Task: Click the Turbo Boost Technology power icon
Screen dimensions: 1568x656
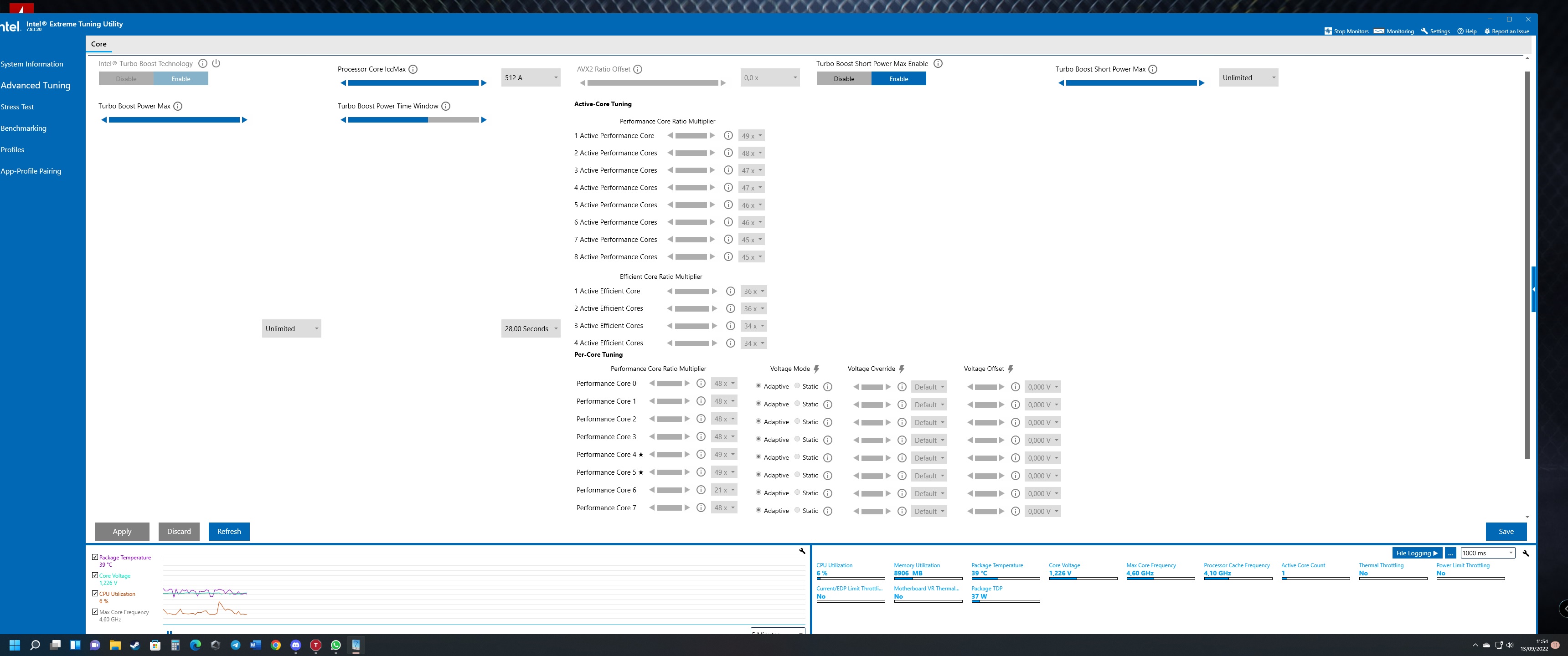Action: point(216,63)
